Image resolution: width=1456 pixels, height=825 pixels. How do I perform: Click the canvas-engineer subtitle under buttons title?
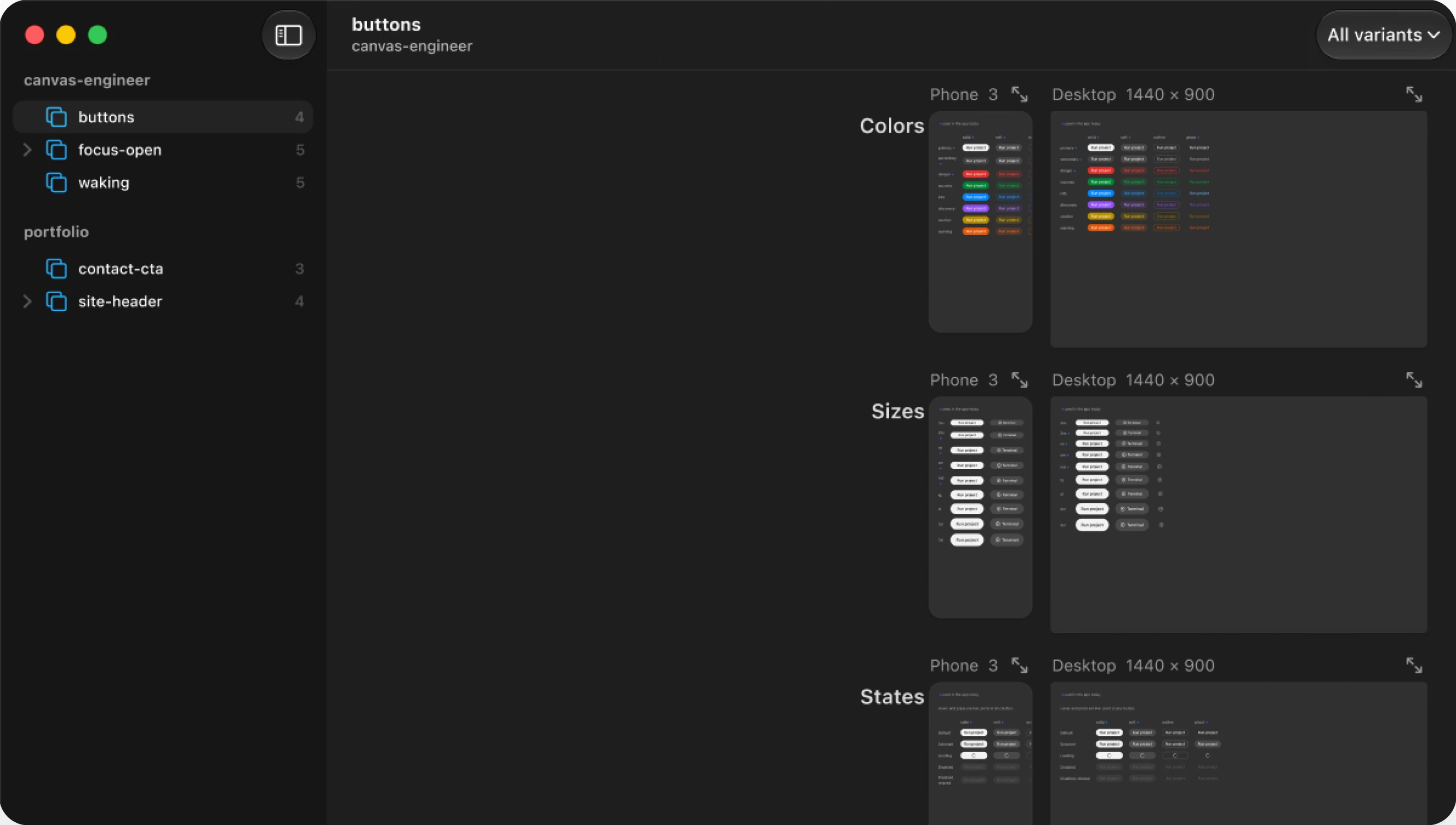[x=412, y=46]
